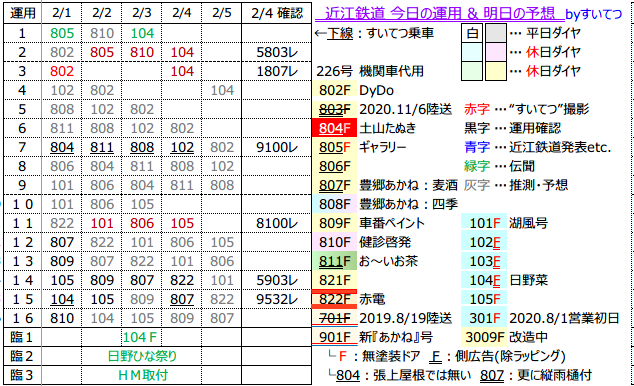The width and height of the screenshot is (634, 386).
Task: Click the 1807レ confirmation cell
Action: click(277, 71)
